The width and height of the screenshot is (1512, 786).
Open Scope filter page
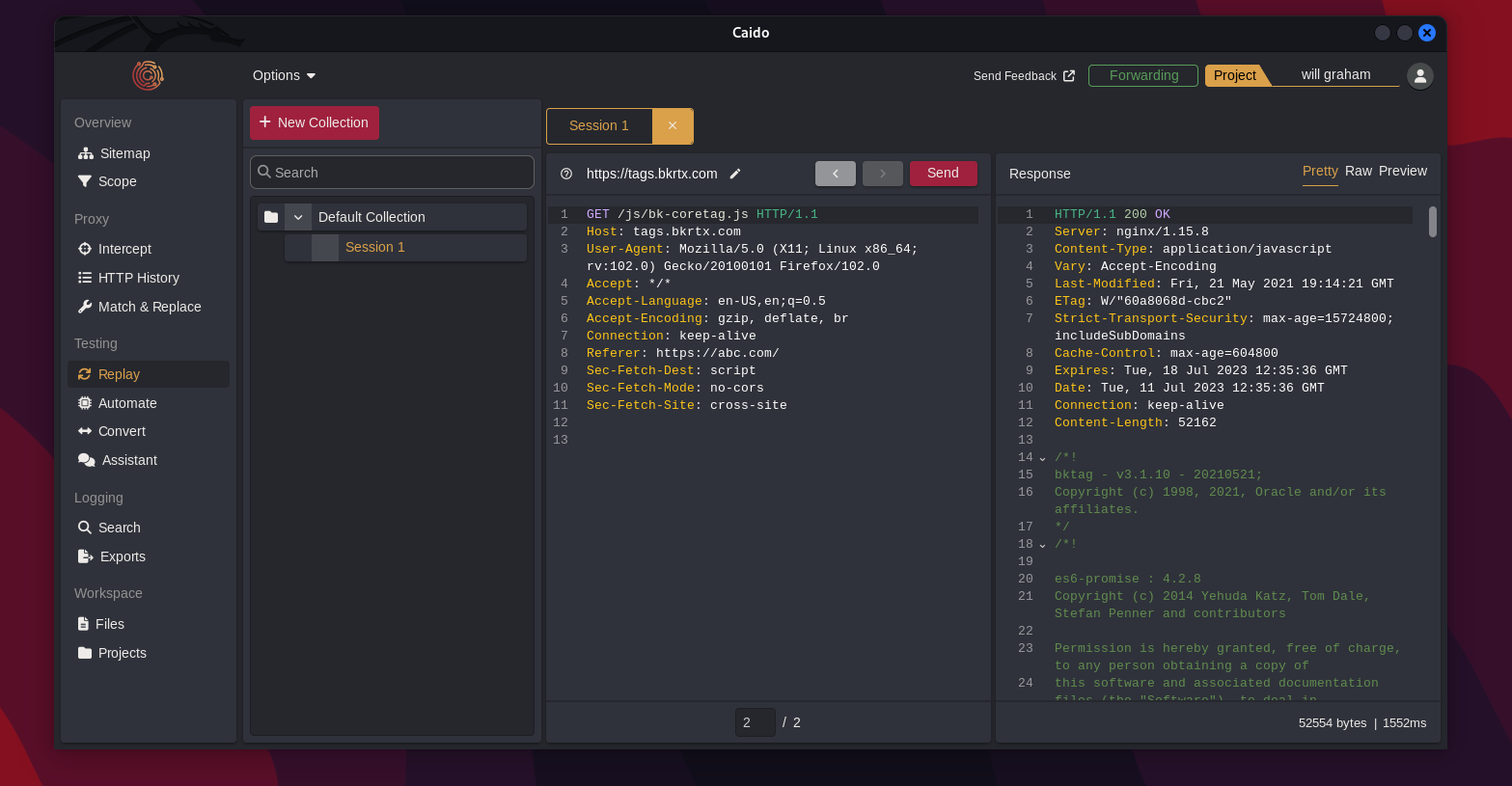click(107, 181)
